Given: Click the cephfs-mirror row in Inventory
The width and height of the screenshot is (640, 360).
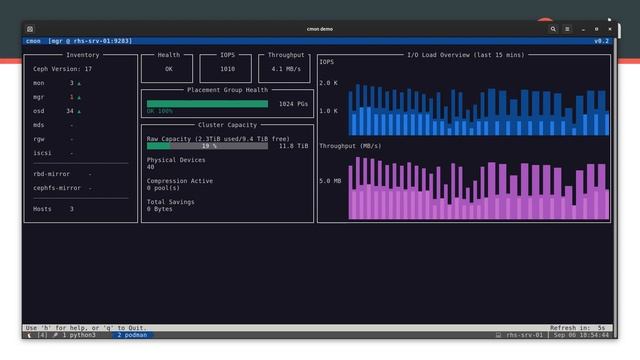Looking at the screenshot, I should [x=62, y=188].
